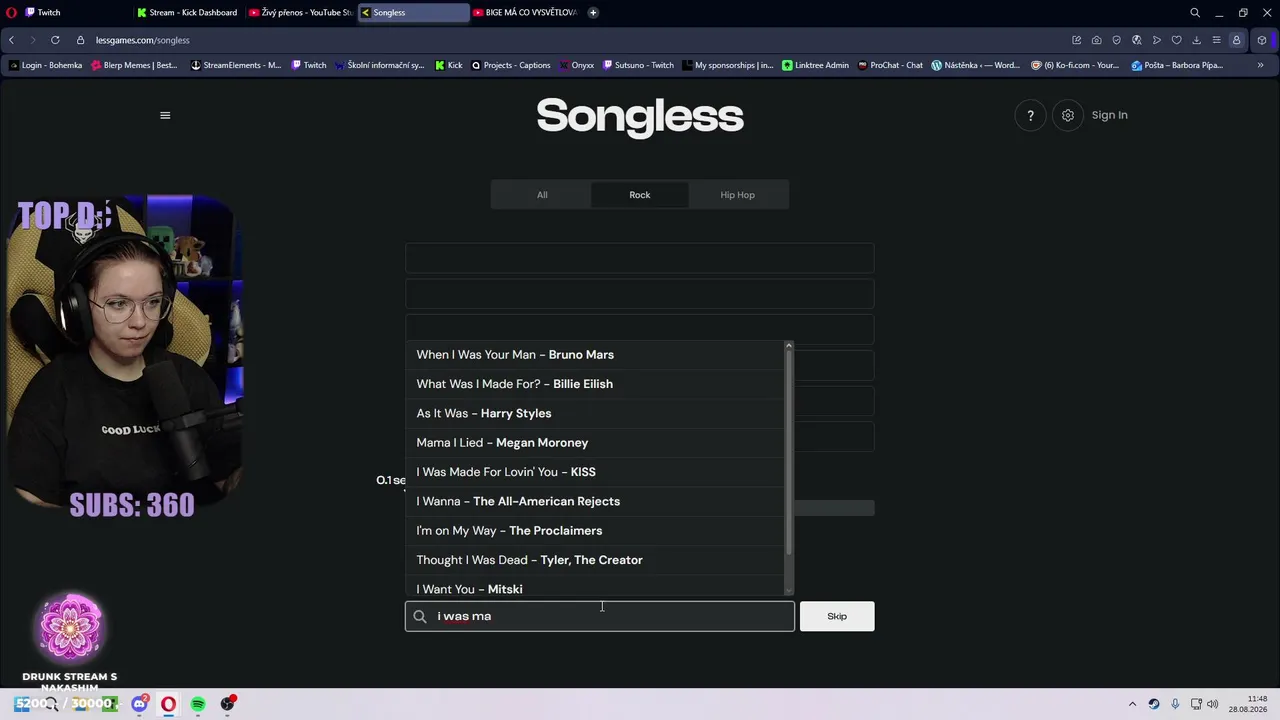Viewport: 1280px width, 720px height.
Task: Switch to Stream - Kick Dashboard tab
Action: pyautogui.click(x=188, y=13)
